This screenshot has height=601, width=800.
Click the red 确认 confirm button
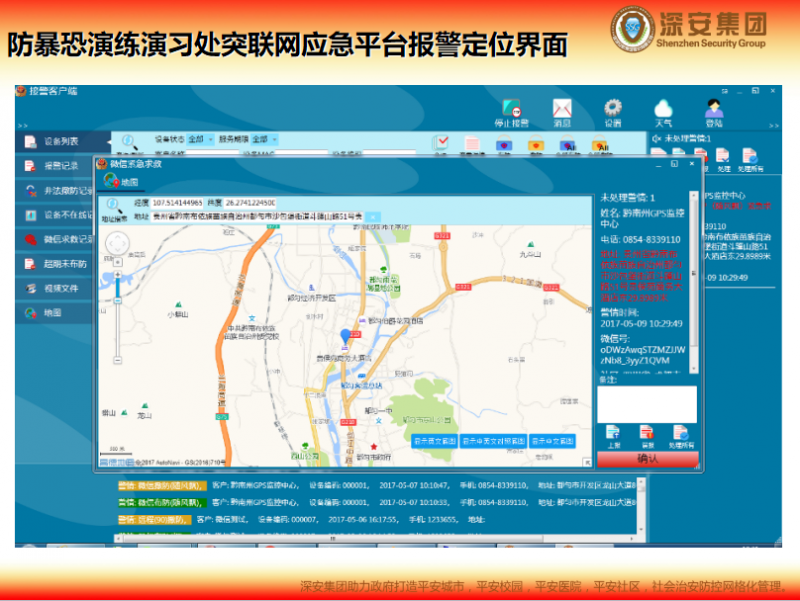coord(647,459)
